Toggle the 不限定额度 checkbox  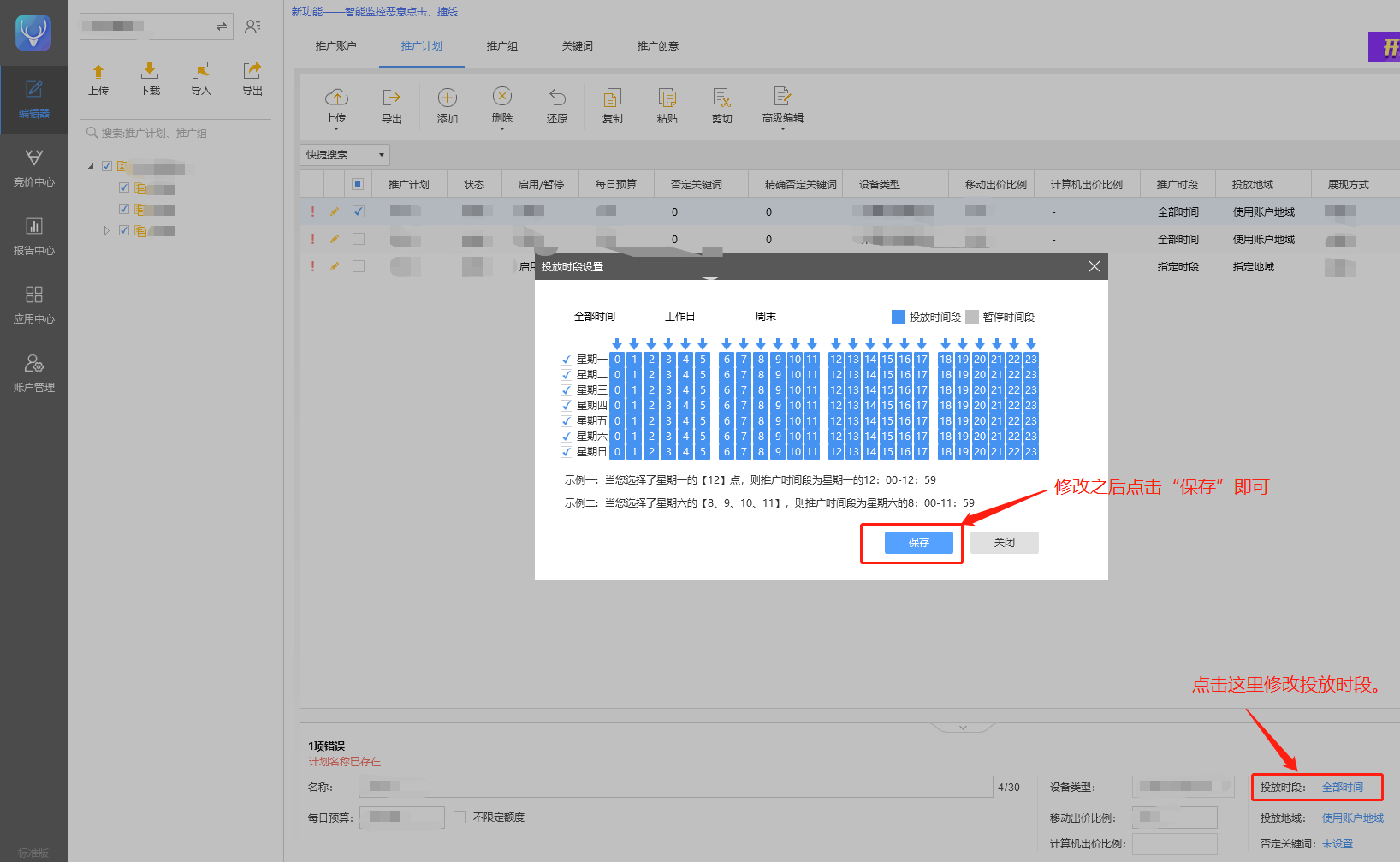coord(460,817)
